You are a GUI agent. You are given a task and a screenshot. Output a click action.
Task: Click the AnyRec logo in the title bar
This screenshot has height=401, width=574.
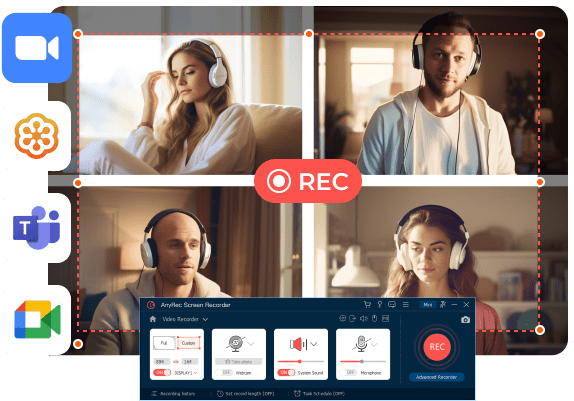coord(150,305)
